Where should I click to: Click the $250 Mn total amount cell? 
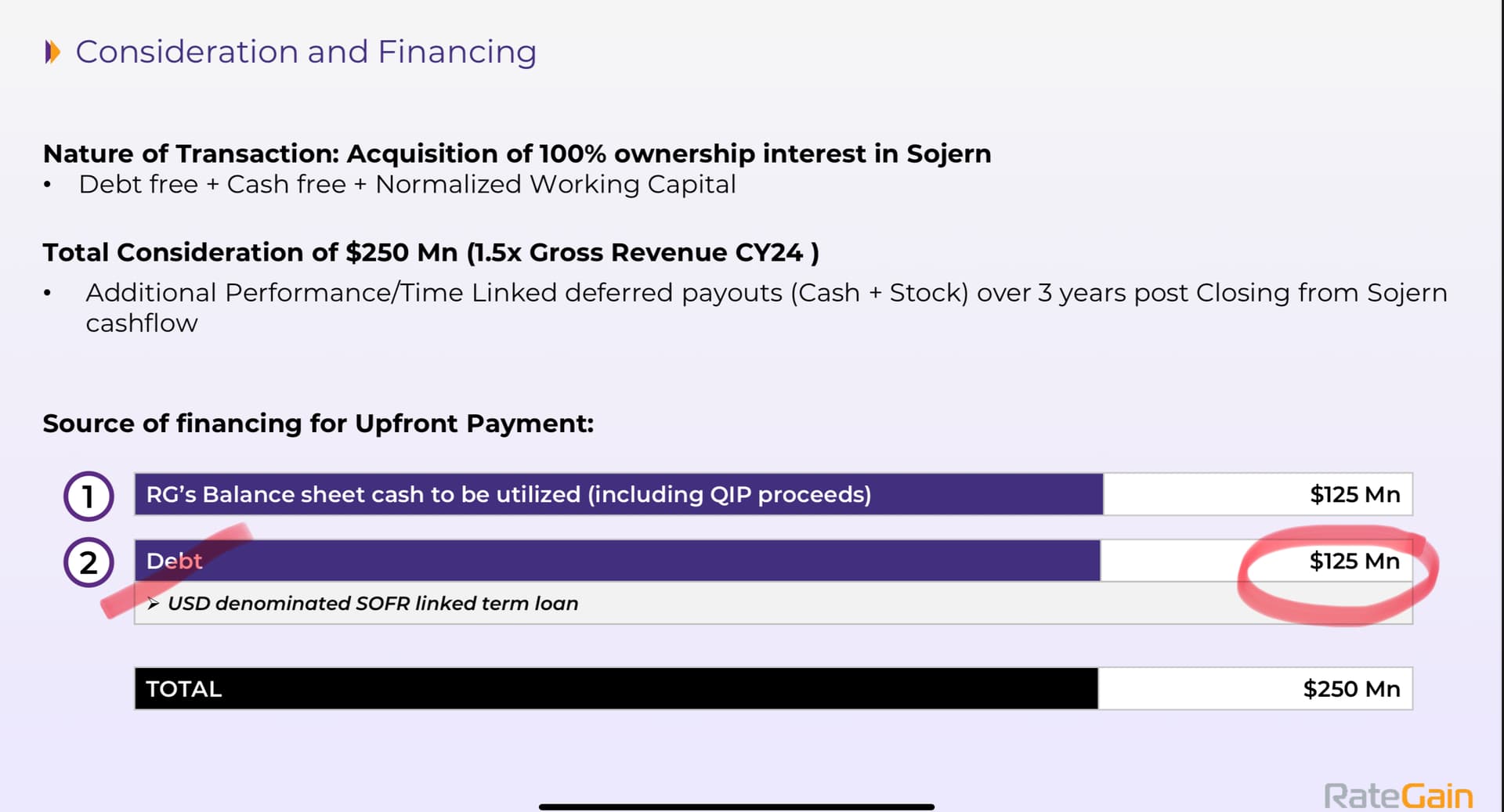tap(1351, 689)
